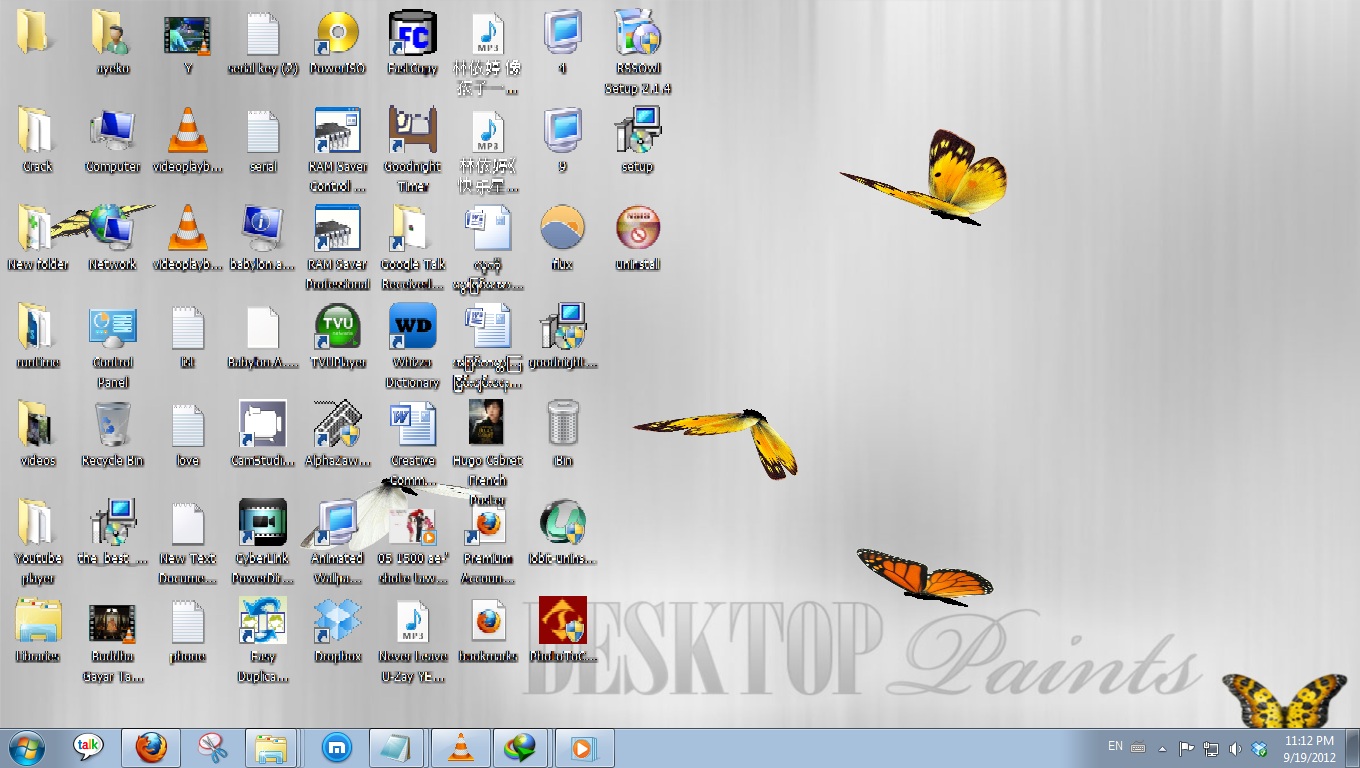Launch Firefox from the taskbar

[150, 747]
